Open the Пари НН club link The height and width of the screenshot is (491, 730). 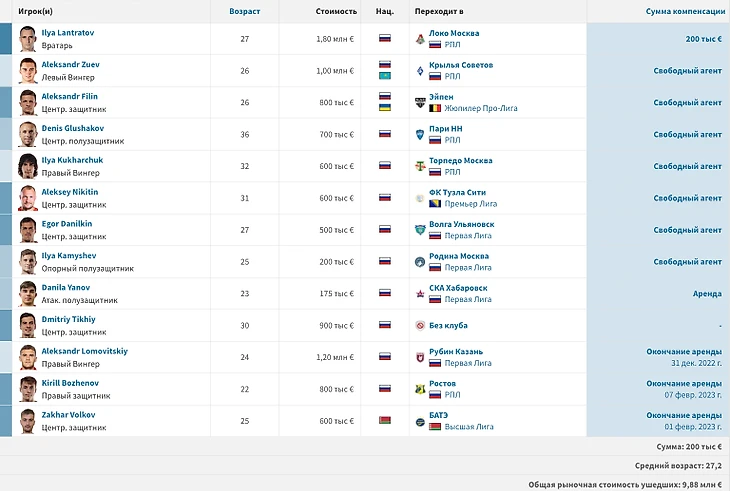click(446, 128)
